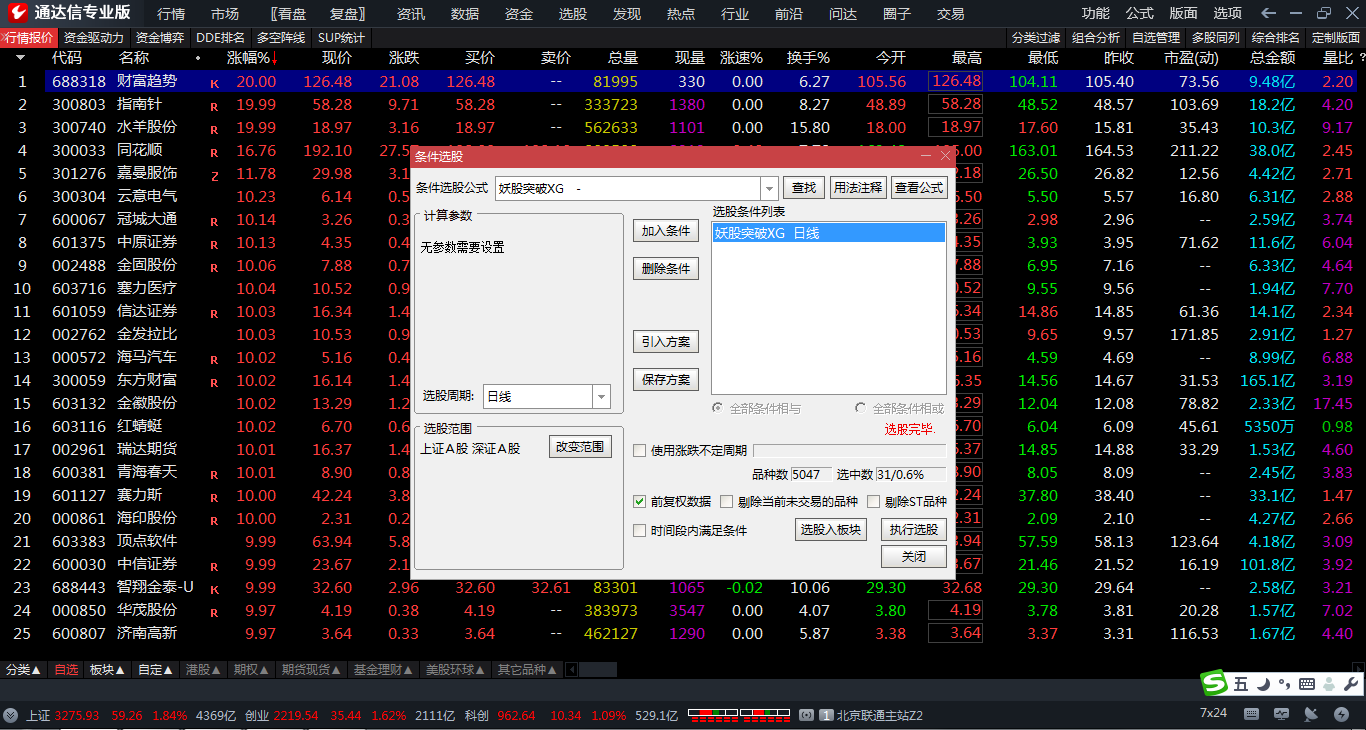1366x730 pixels.
Task: Expand 自定▲ bottom tab menu
Action: [x=155, y=670]
